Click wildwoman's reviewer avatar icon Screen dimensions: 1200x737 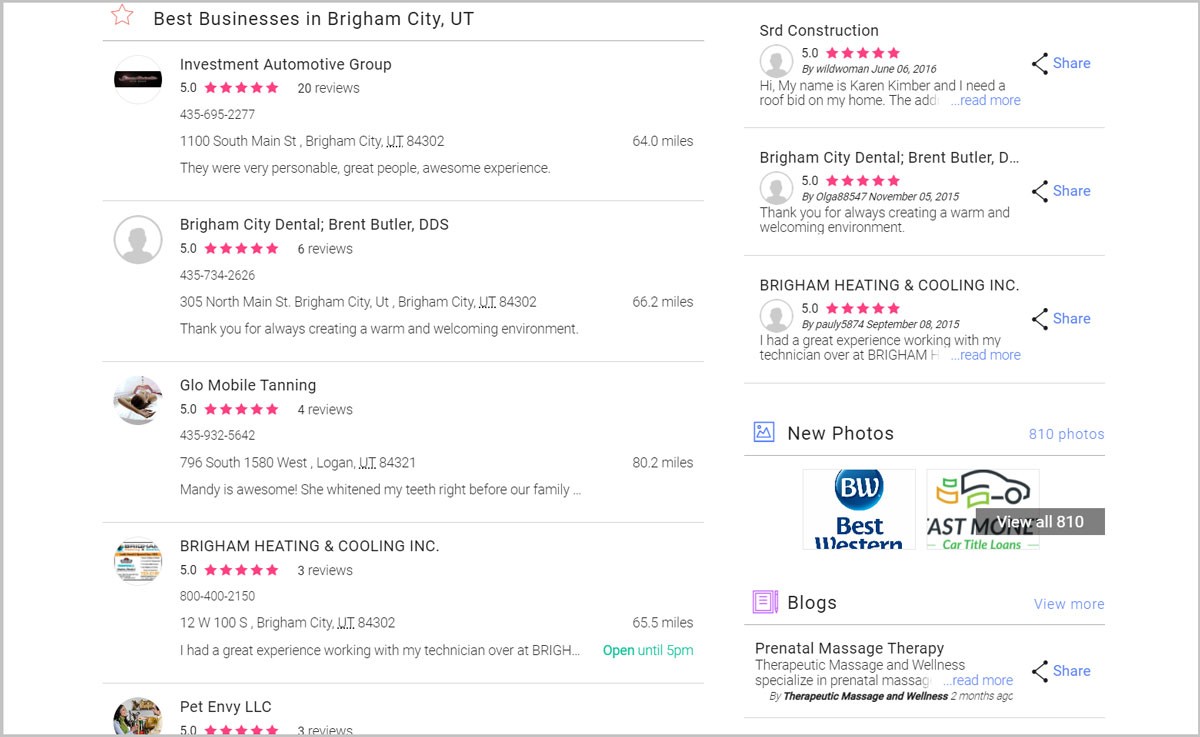(776, 61)
